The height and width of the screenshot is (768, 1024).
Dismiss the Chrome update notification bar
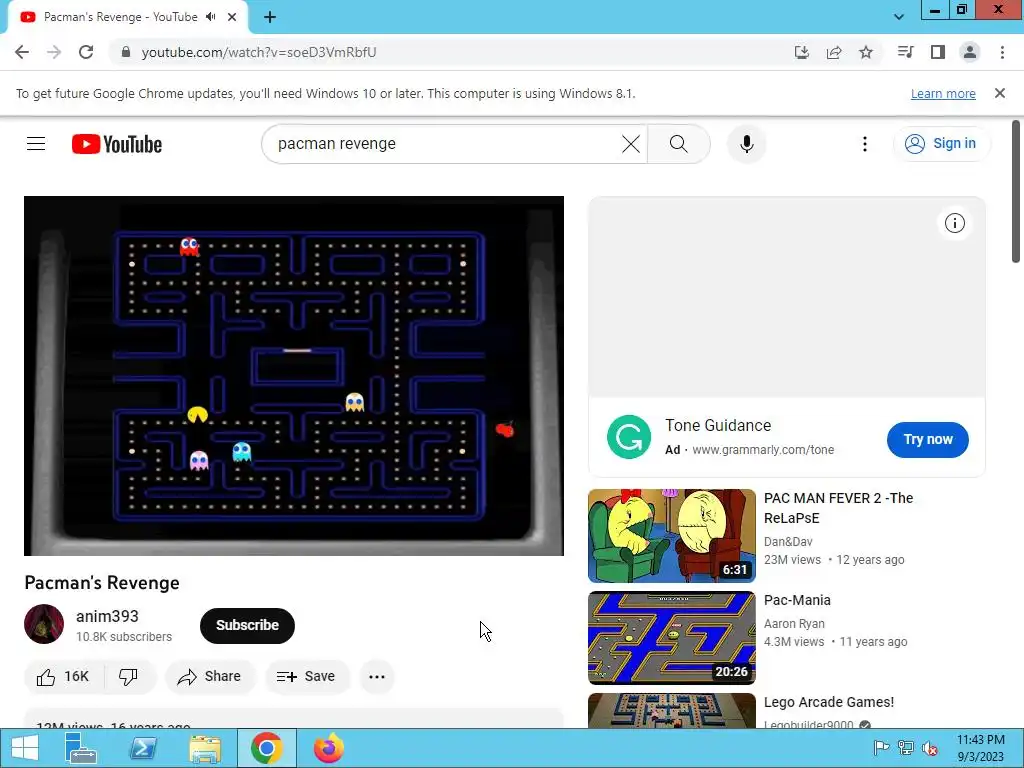1000,93
